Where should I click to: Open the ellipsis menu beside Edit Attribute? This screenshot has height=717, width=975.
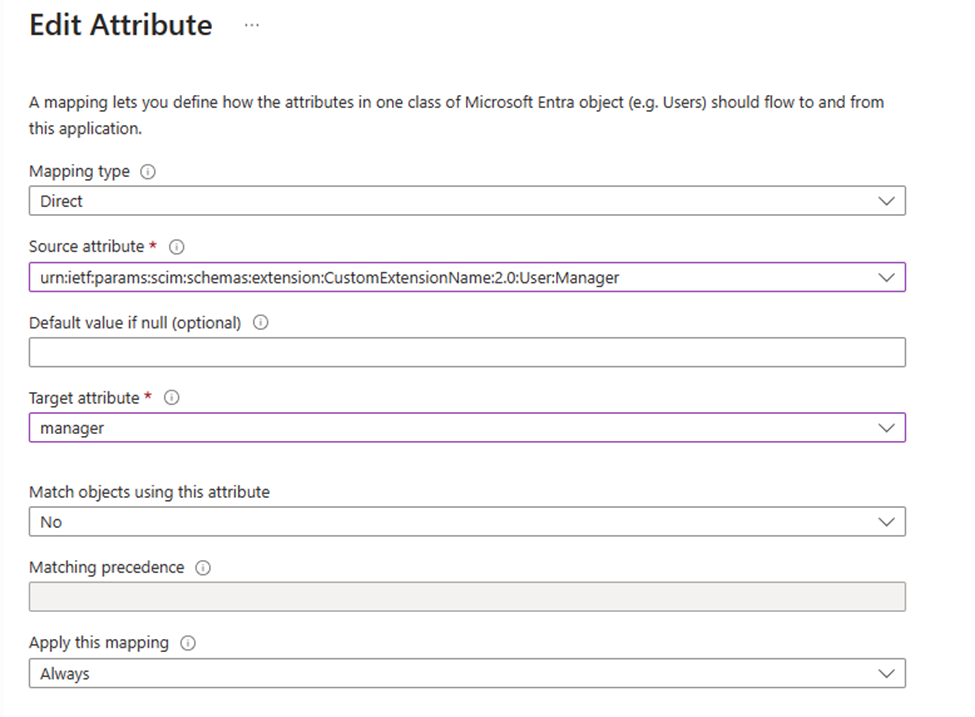[252, 26]
